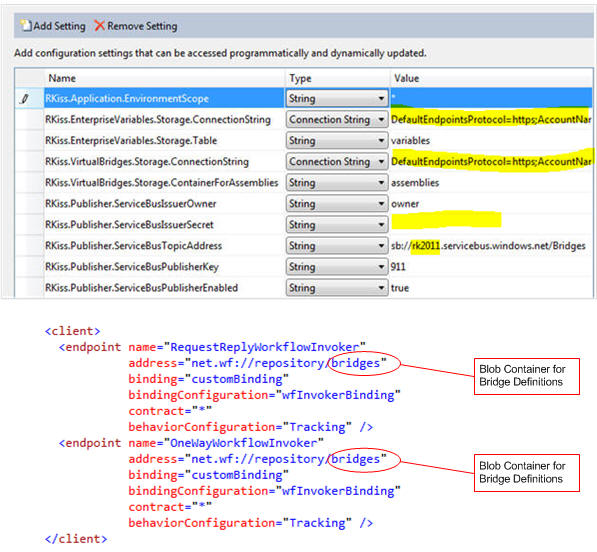Image resolution: width=597 pixels, height=552 pixels.
Task: Click the pencil edit icon in row header
Action: [24, 99]
